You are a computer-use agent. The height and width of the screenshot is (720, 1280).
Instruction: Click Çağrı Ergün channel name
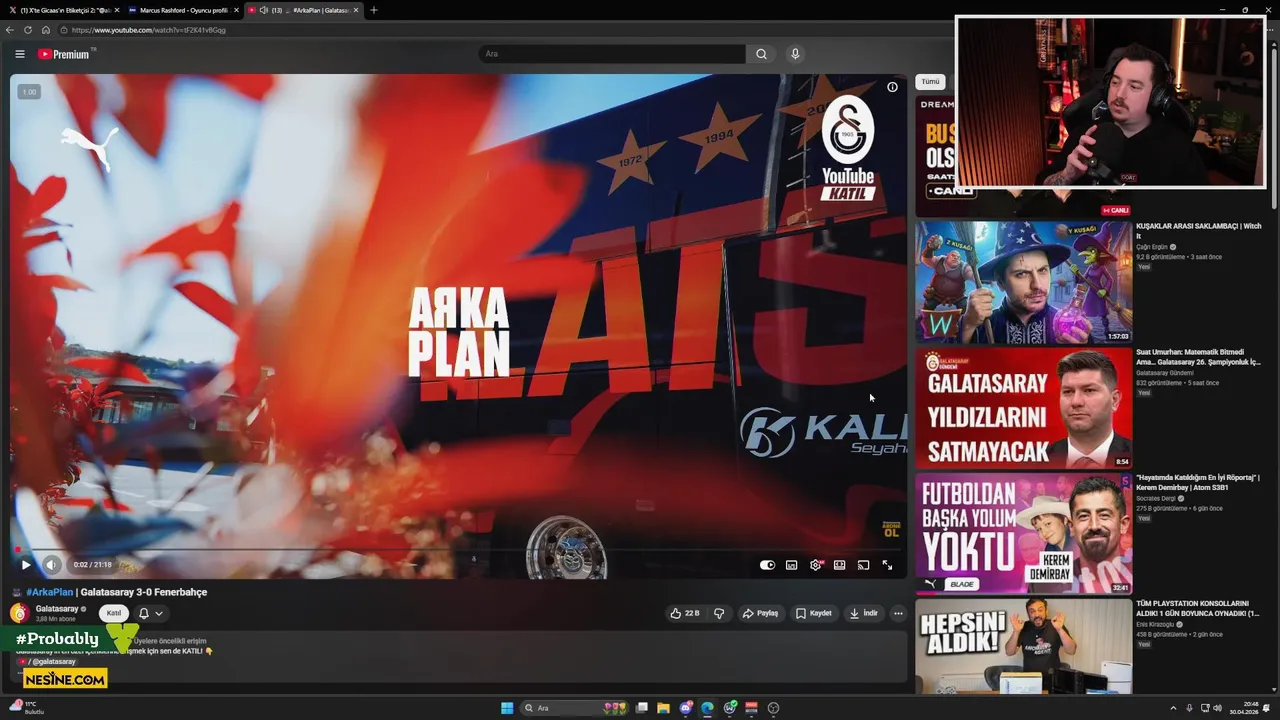(1152, 247)
